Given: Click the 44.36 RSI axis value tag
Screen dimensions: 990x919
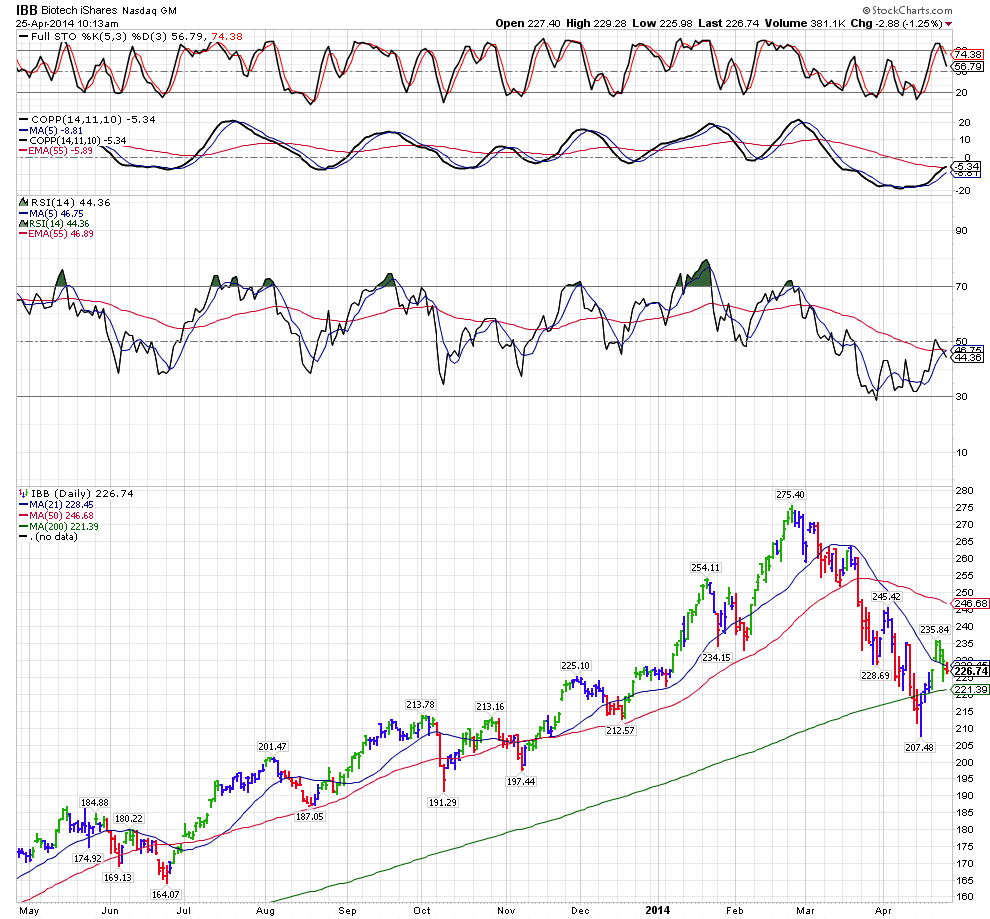Looking at the screenshot, I should click(x=969, y=357).
